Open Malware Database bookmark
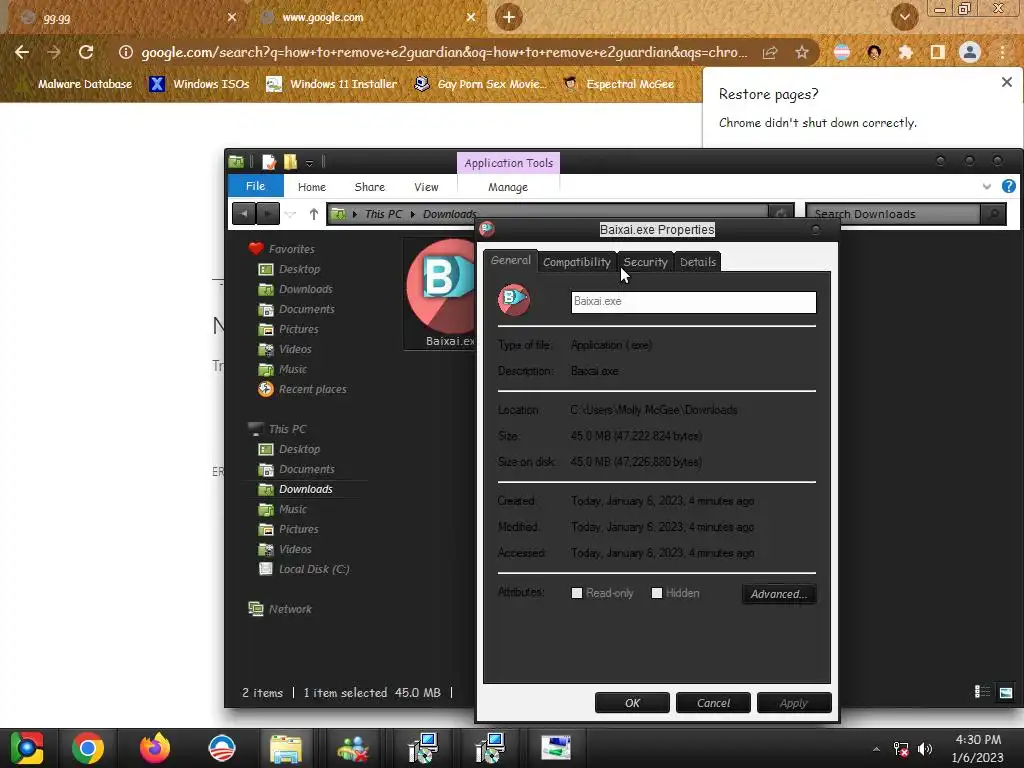Viewport: 1024px width, 768px height. (x=77, y=84)
